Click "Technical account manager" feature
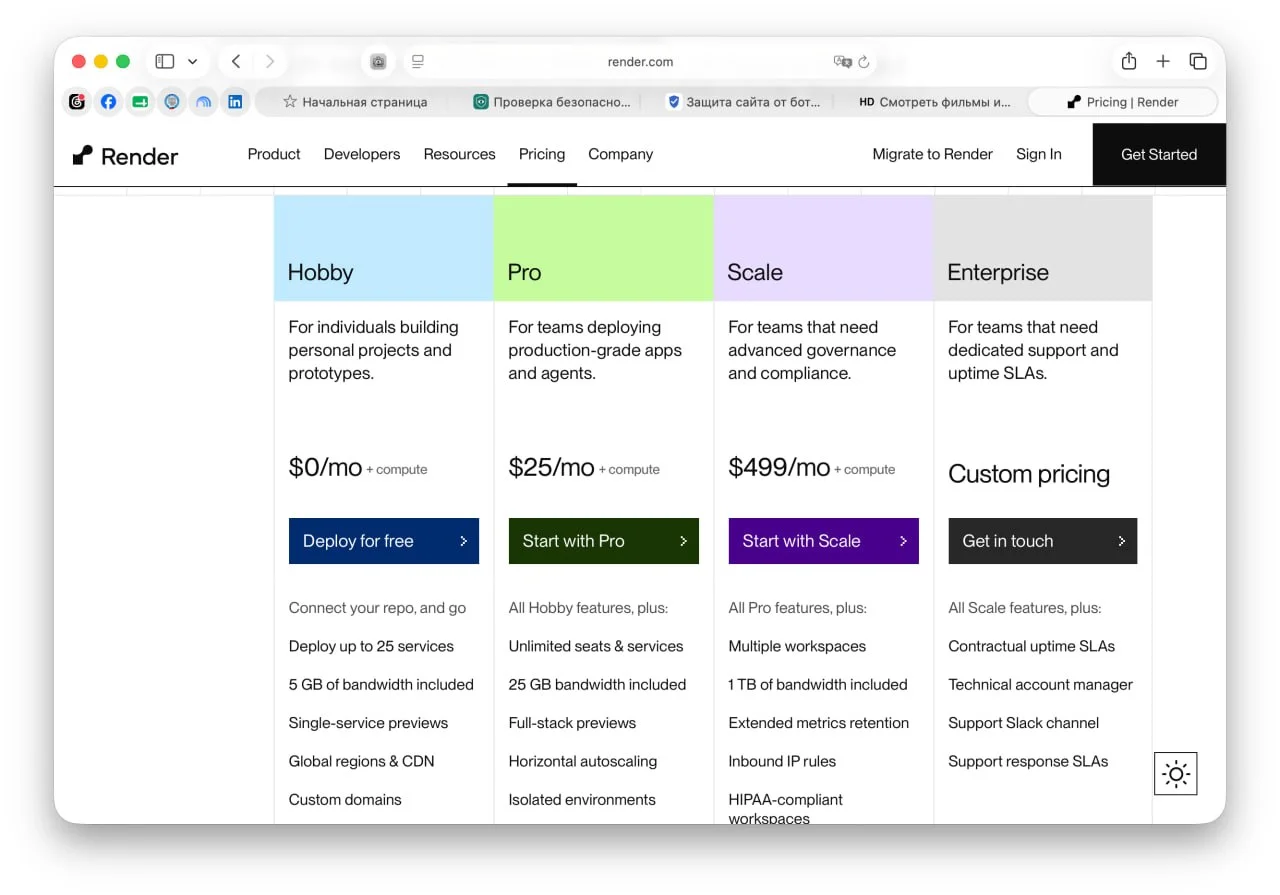 [x=1041, y=685]
